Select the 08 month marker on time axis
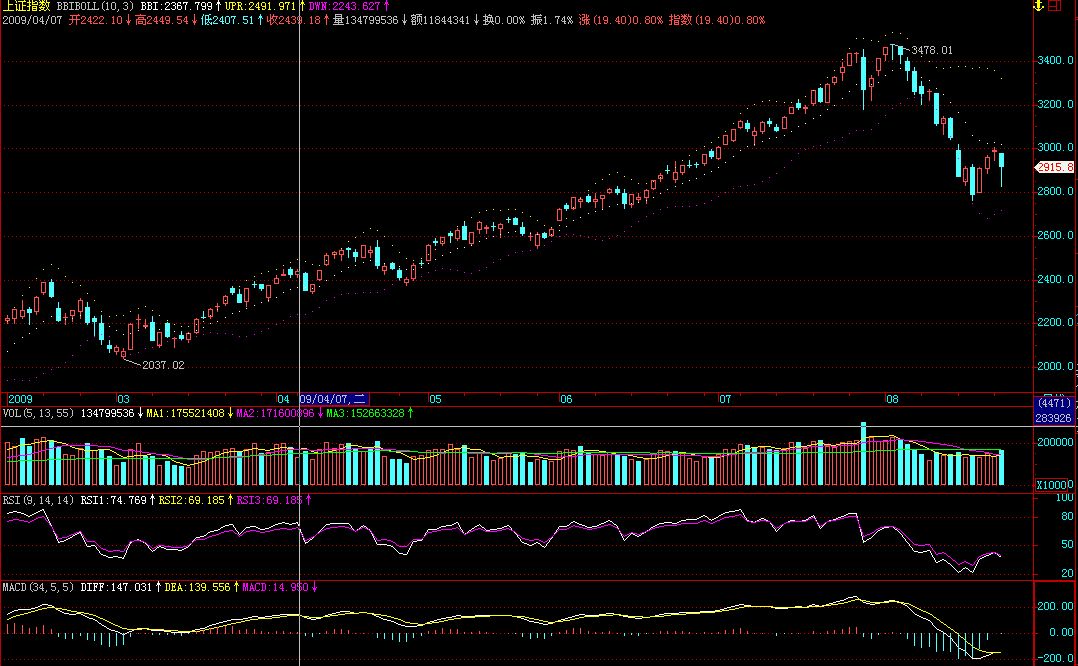1078x666 pixels. (x=892, y=399)
